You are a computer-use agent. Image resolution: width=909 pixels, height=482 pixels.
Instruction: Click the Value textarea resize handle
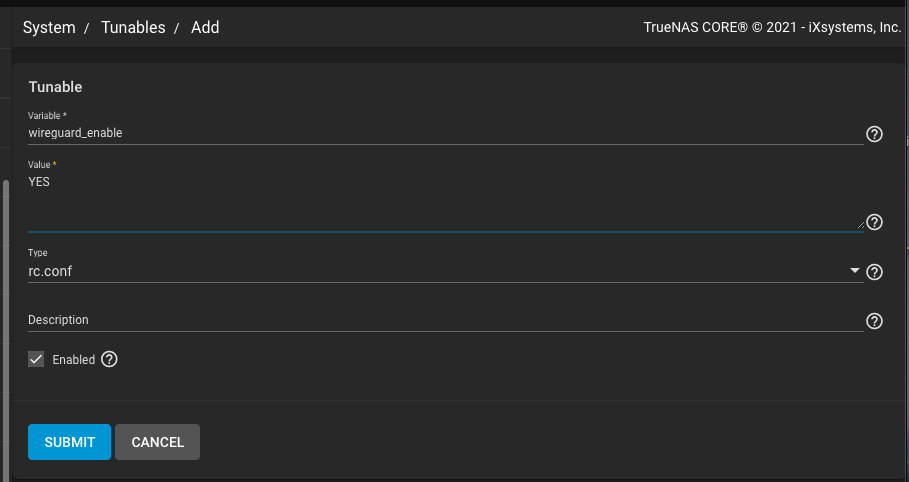click(859, 225)
